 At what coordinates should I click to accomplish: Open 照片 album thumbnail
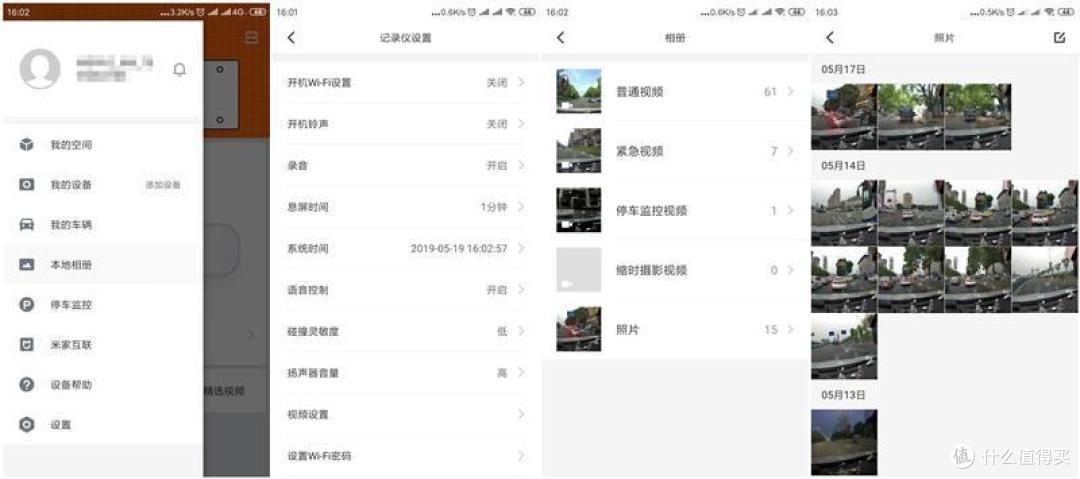coord(579,329)
